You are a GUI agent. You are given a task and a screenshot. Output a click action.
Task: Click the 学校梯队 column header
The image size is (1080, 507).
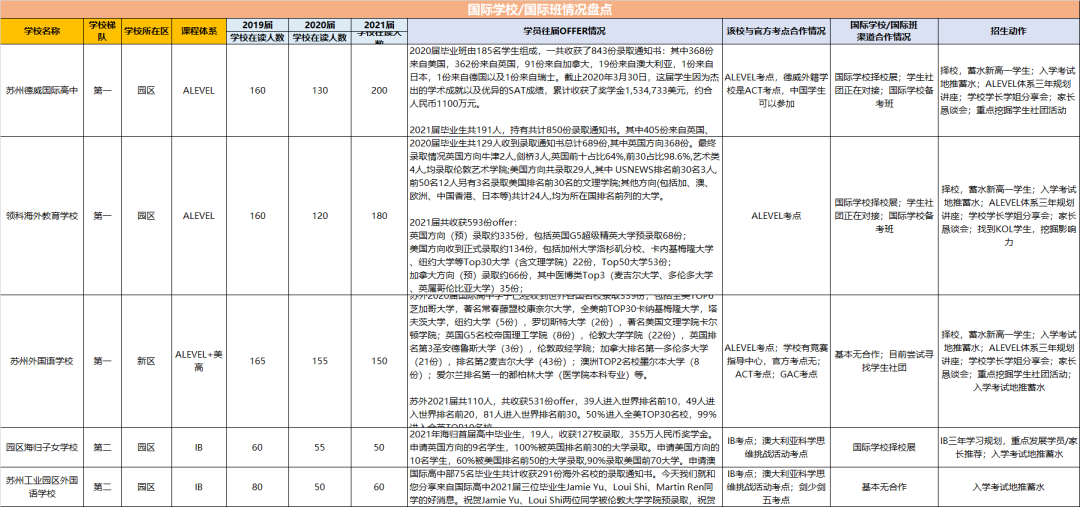(102, 32)
